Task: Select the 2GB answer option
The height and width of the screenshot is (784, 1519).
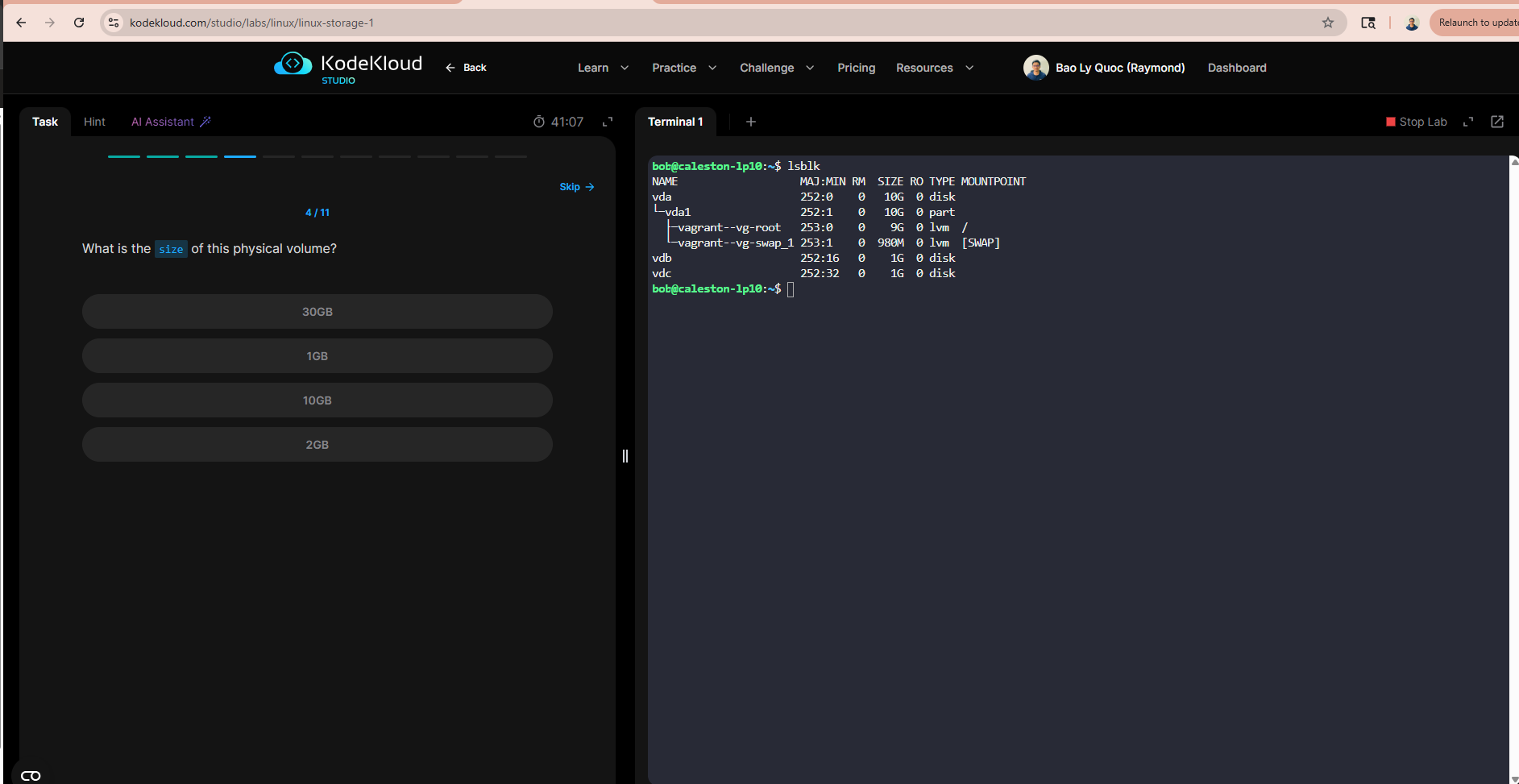Action: 317,445
